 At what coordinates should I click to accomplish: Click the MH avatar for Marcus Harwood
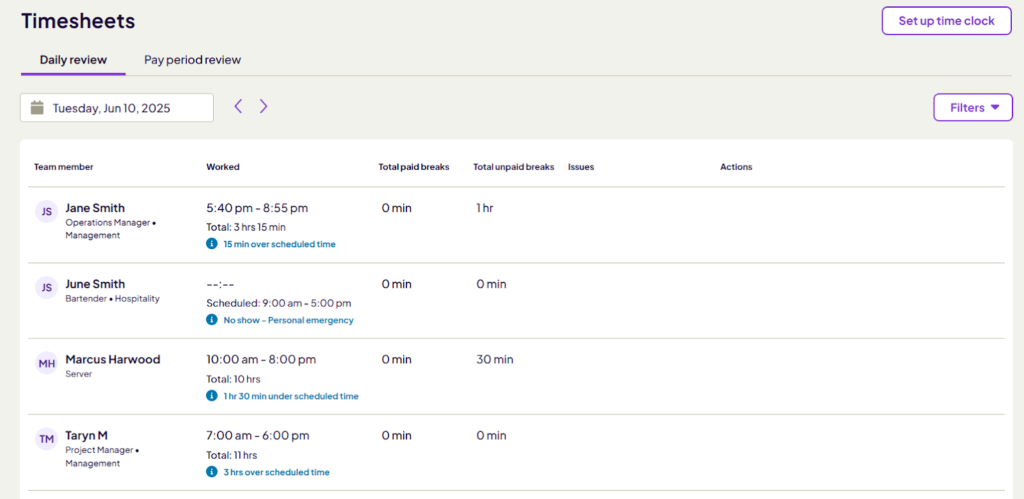pos(46,364)
